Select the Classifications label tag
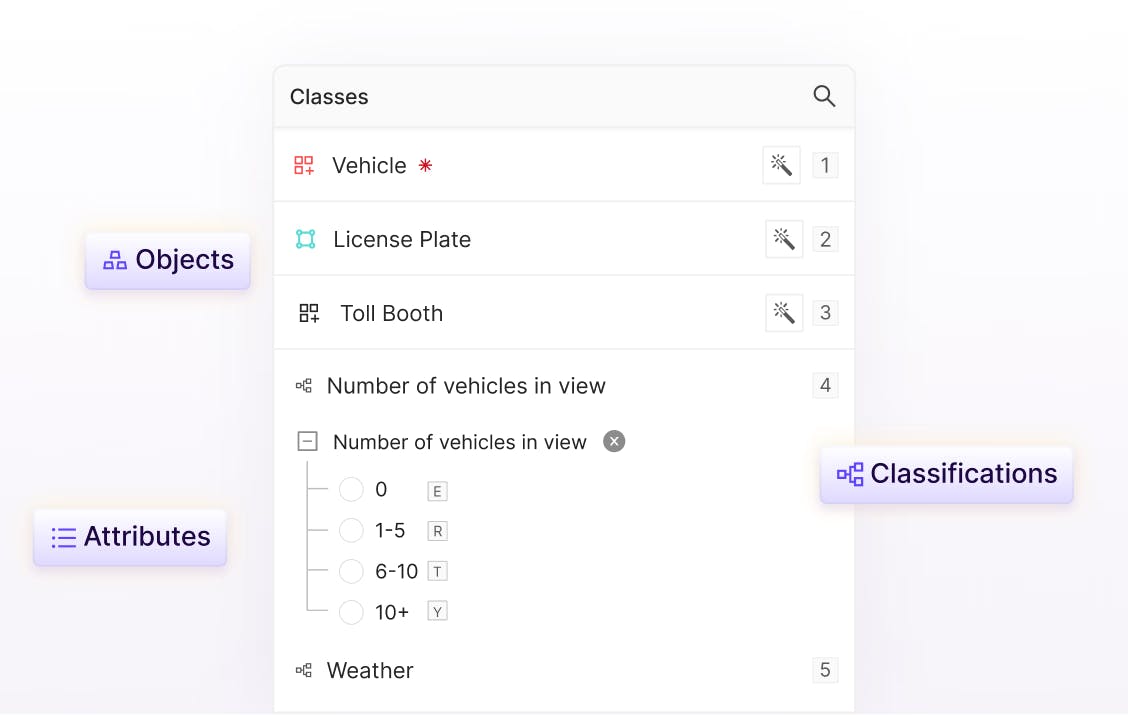The image size is (1128, 715). pos(947,474)
